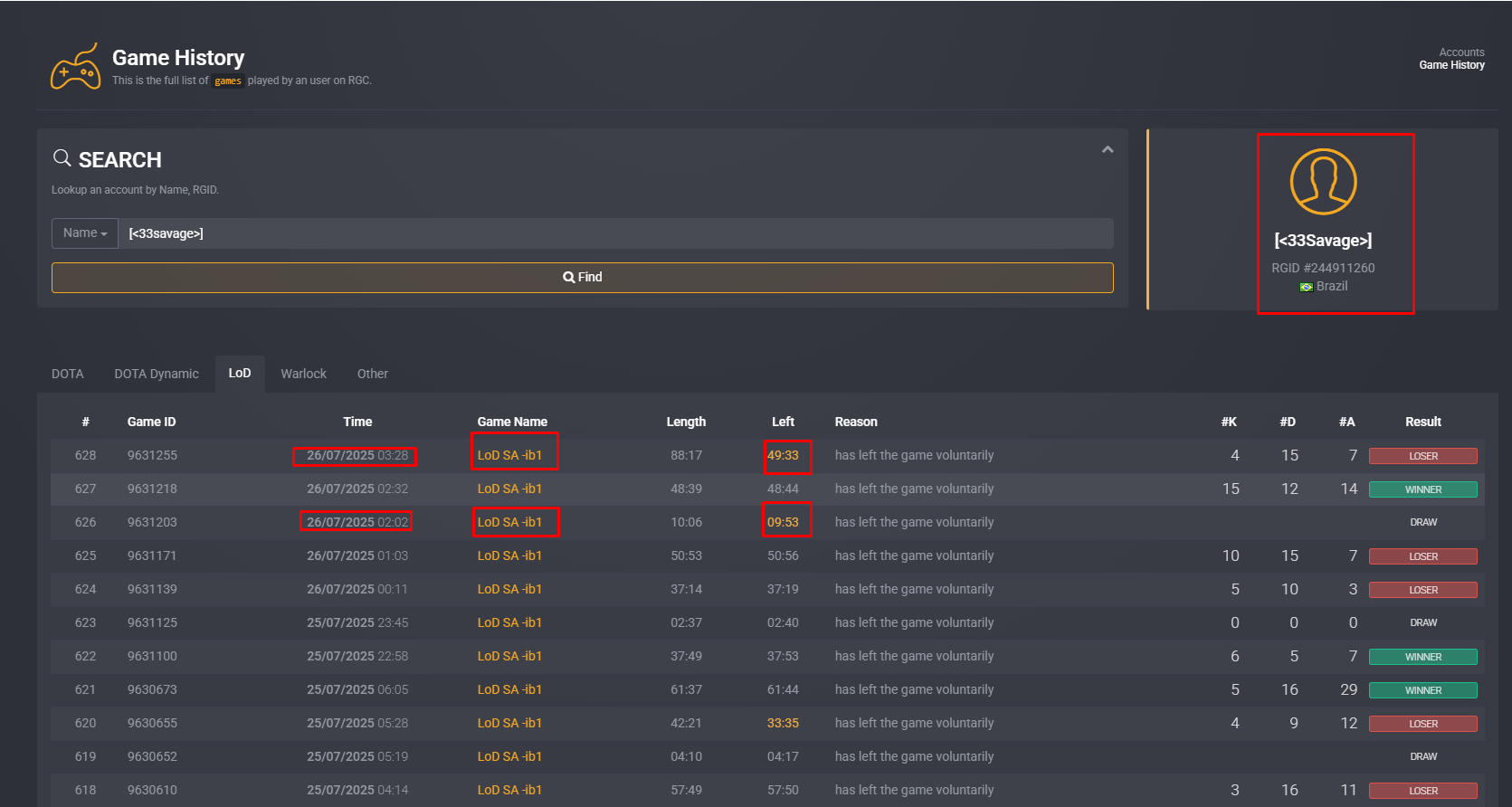The width and height of the screenshot is (1512, 807).
Task: Click the search magnifier icon beside SEARCH
Action: tap(62, 158)
